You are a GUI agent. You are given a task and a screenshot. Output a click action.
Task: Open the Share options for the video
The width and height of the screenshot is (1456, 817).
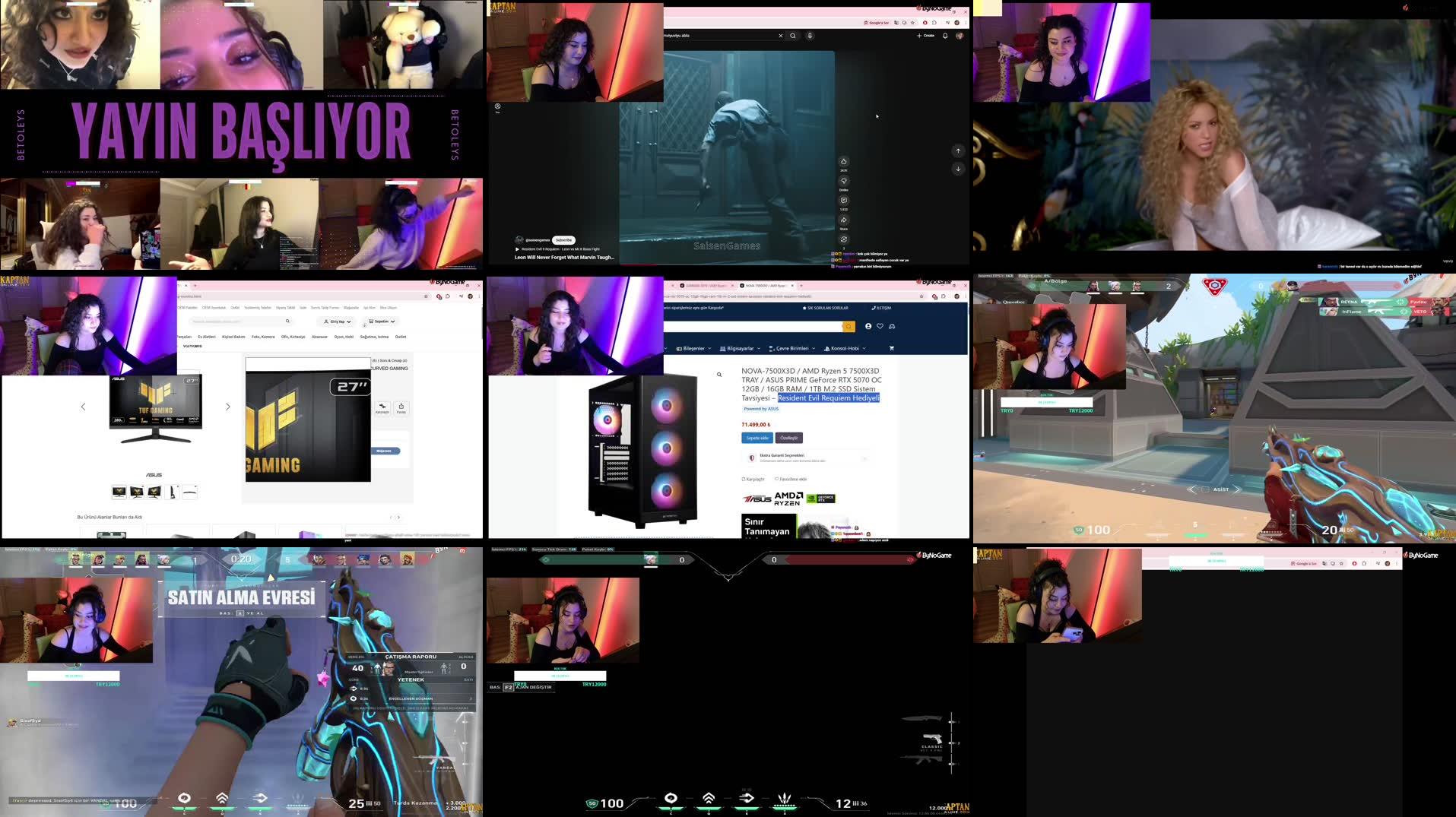844,220
